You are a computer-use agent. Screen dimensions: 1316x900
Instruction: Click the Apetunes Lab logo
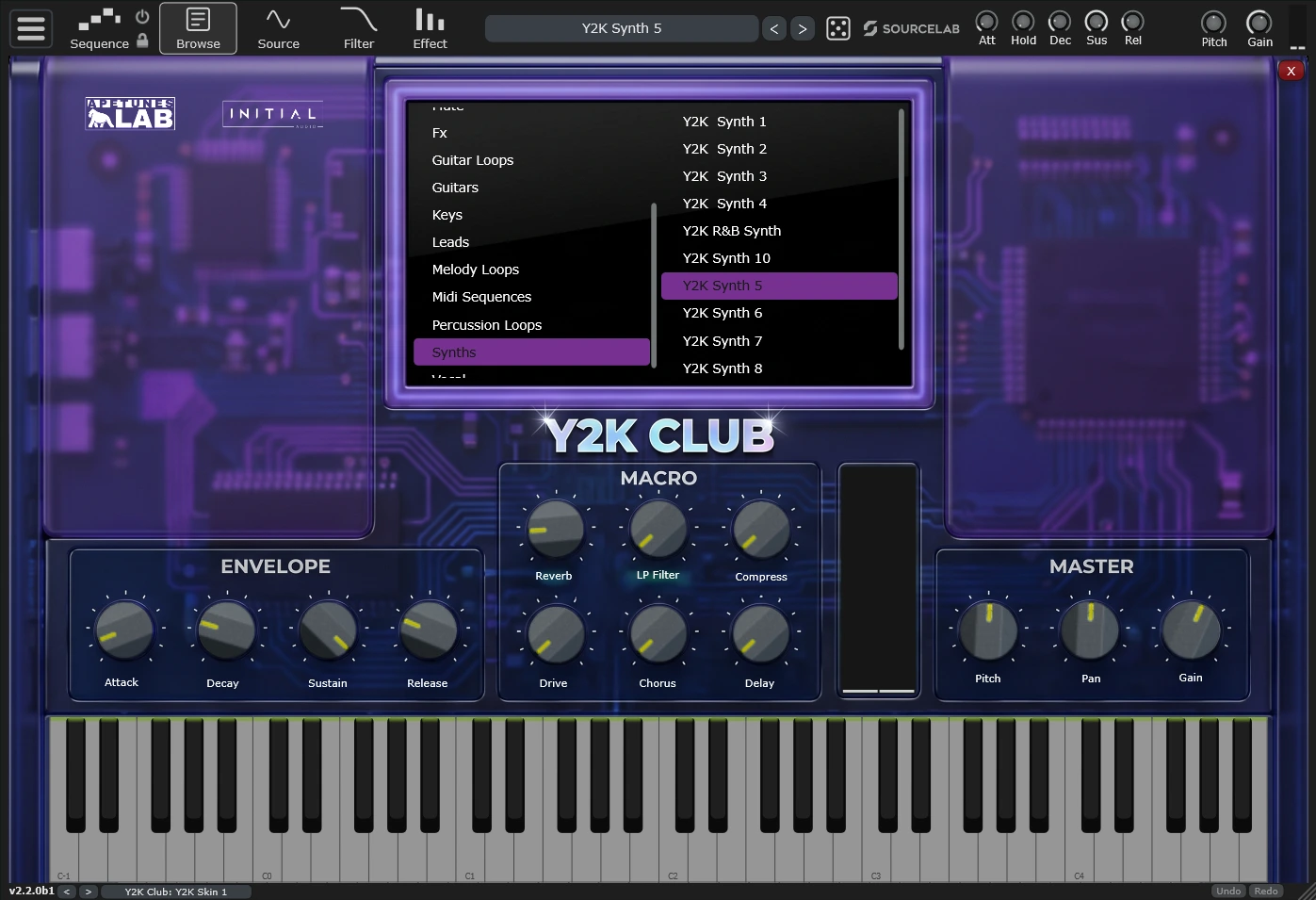point(130,113)
